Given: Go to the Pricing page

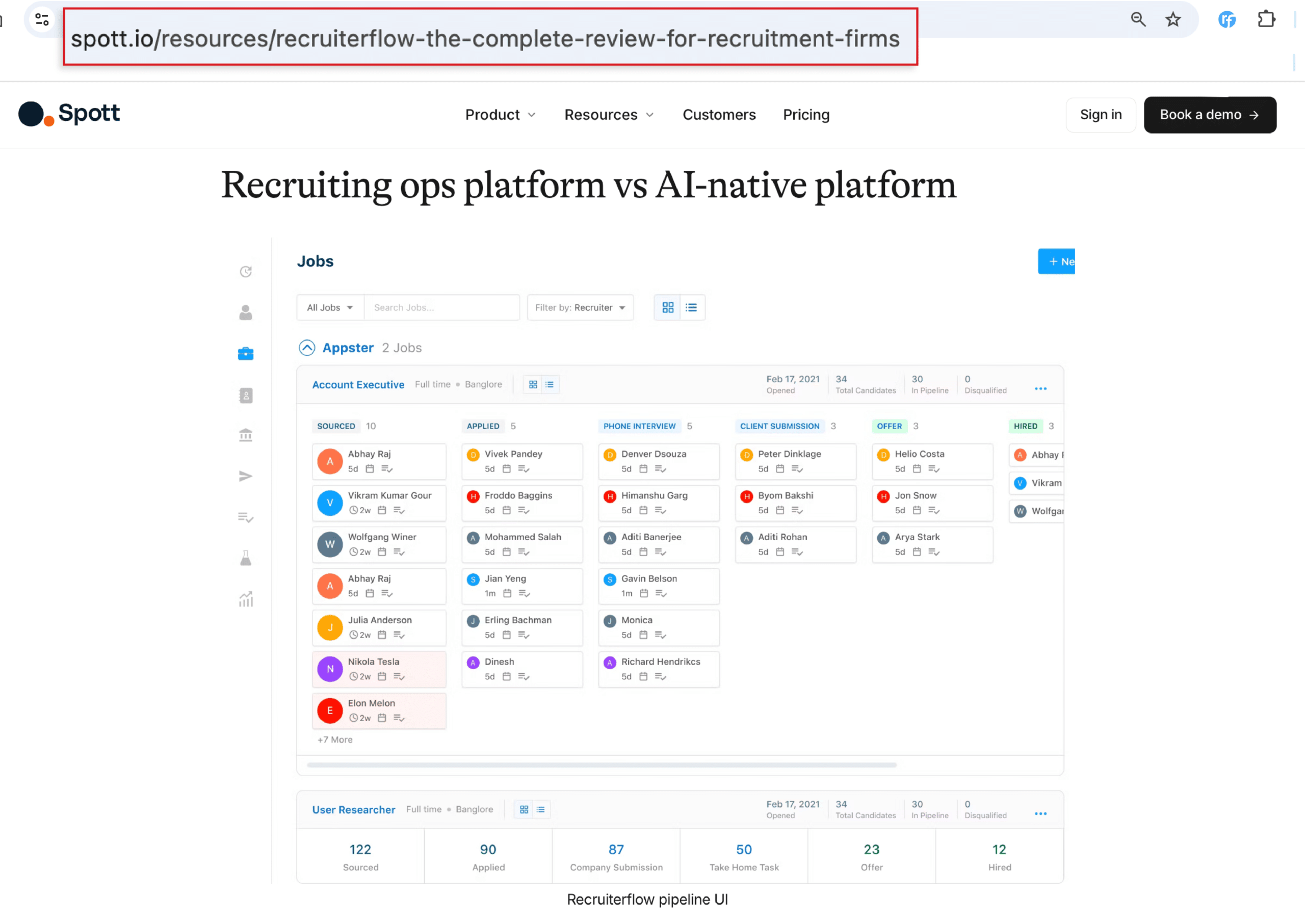Looking at the screenshot, I should pos(806,115).
